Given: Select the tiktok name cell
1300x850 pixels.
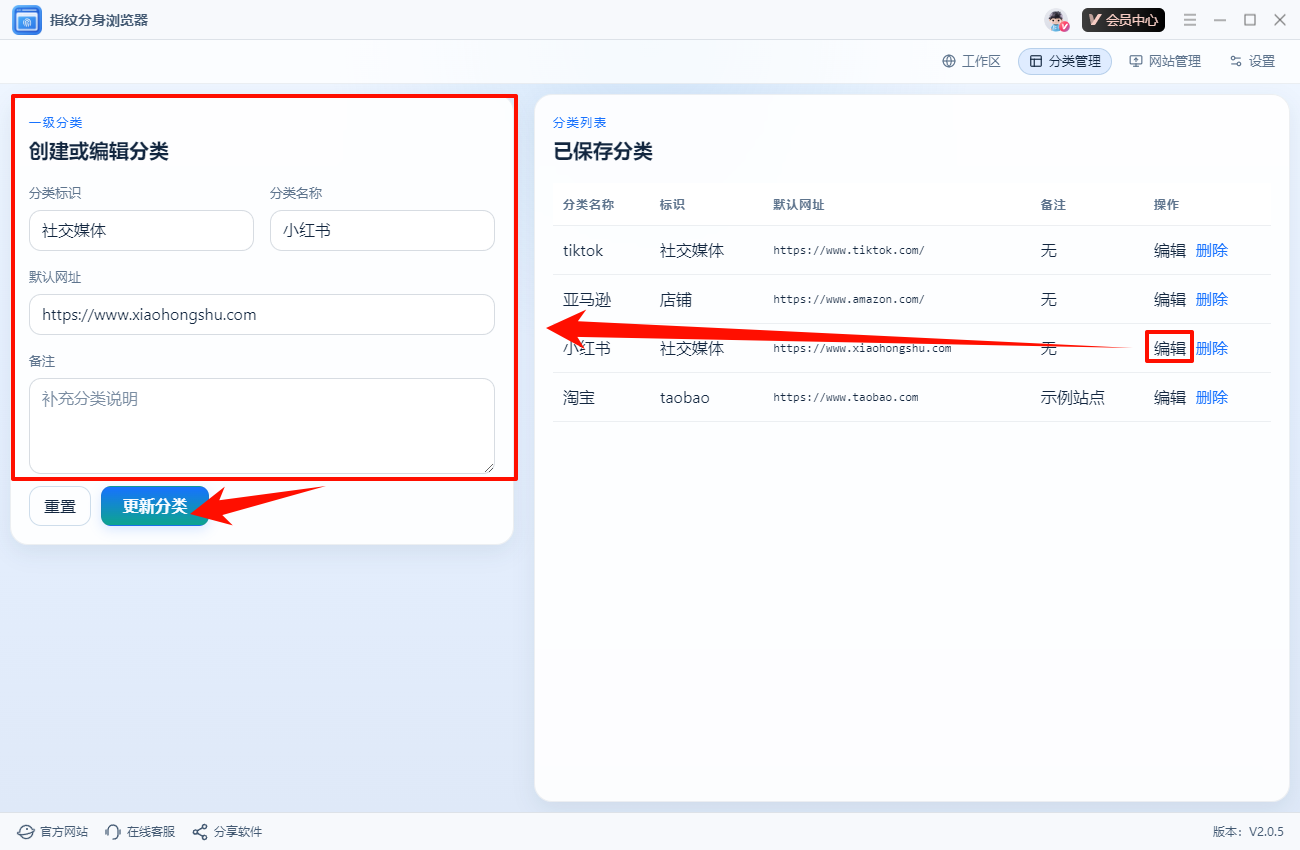Looking at the screenshot, I should pyautogui.click(x=583, y=250).
